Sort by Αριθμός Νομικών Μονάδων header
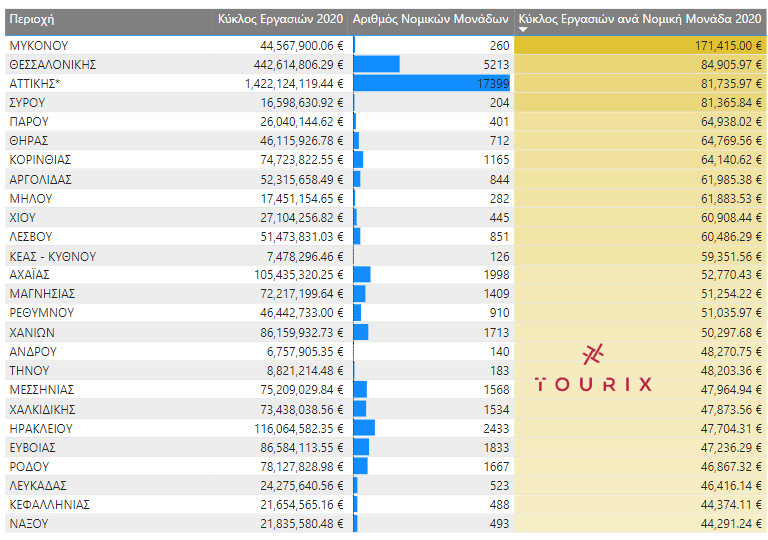768x540 pixels. tap(431, 18)
